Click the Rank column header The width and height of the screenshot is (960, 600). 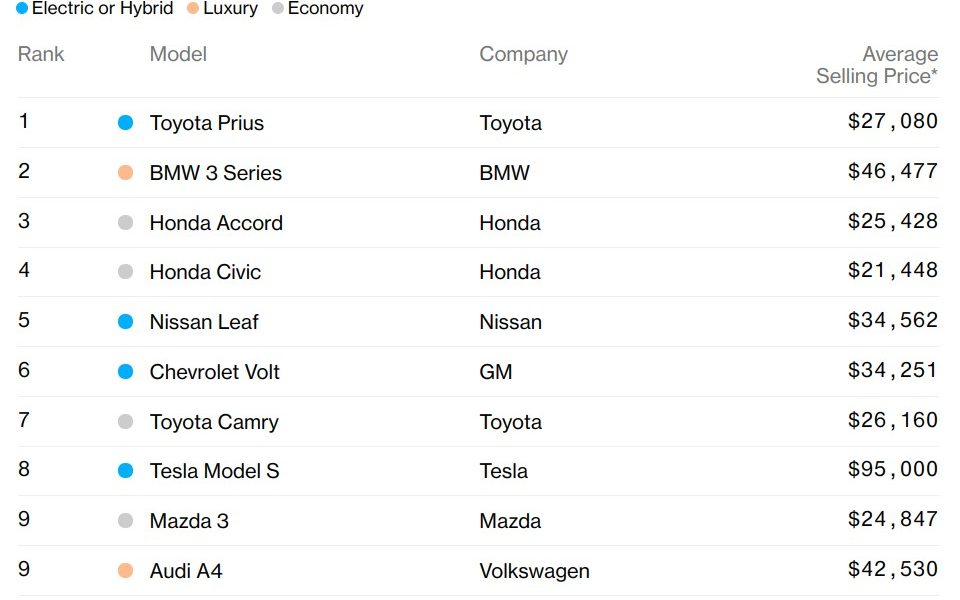click(x=41, y=54)
